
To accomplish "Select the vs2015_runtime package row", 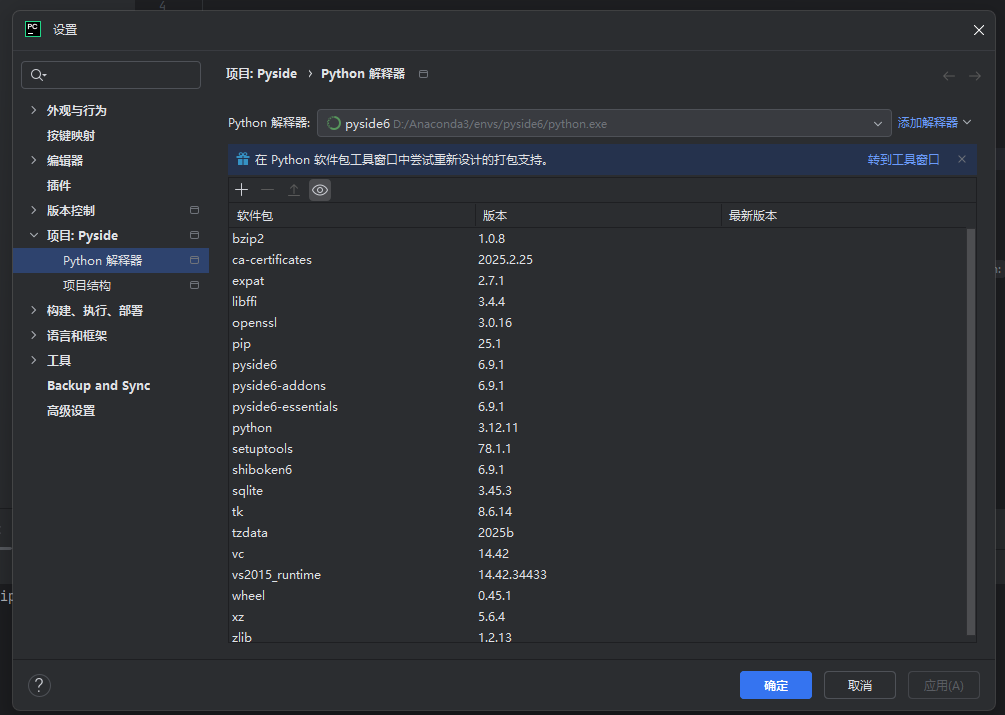I will (597, 575).
